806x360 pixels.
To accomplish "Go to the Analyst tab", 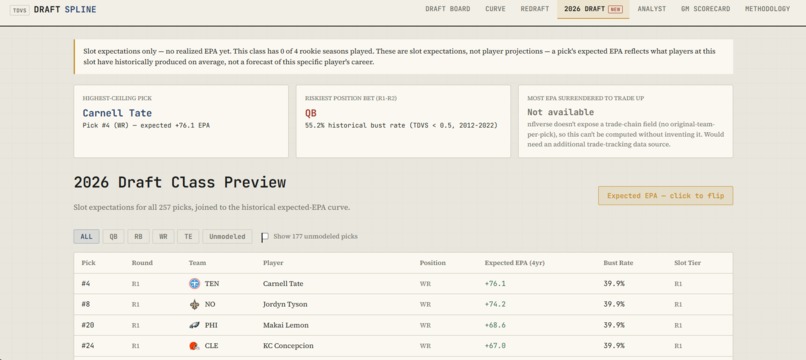I will point(652,9).
